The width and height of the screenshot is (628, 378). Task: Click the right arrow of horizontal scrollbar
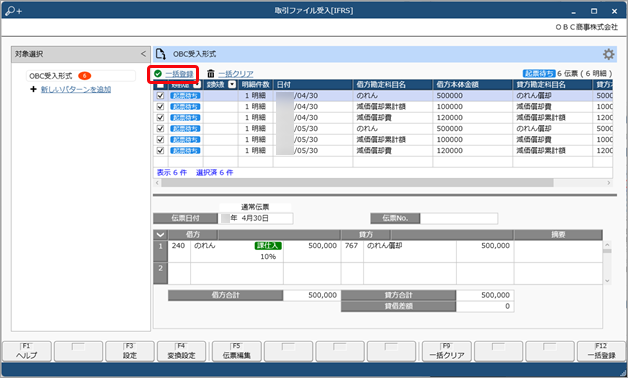(x=609, y=183)
